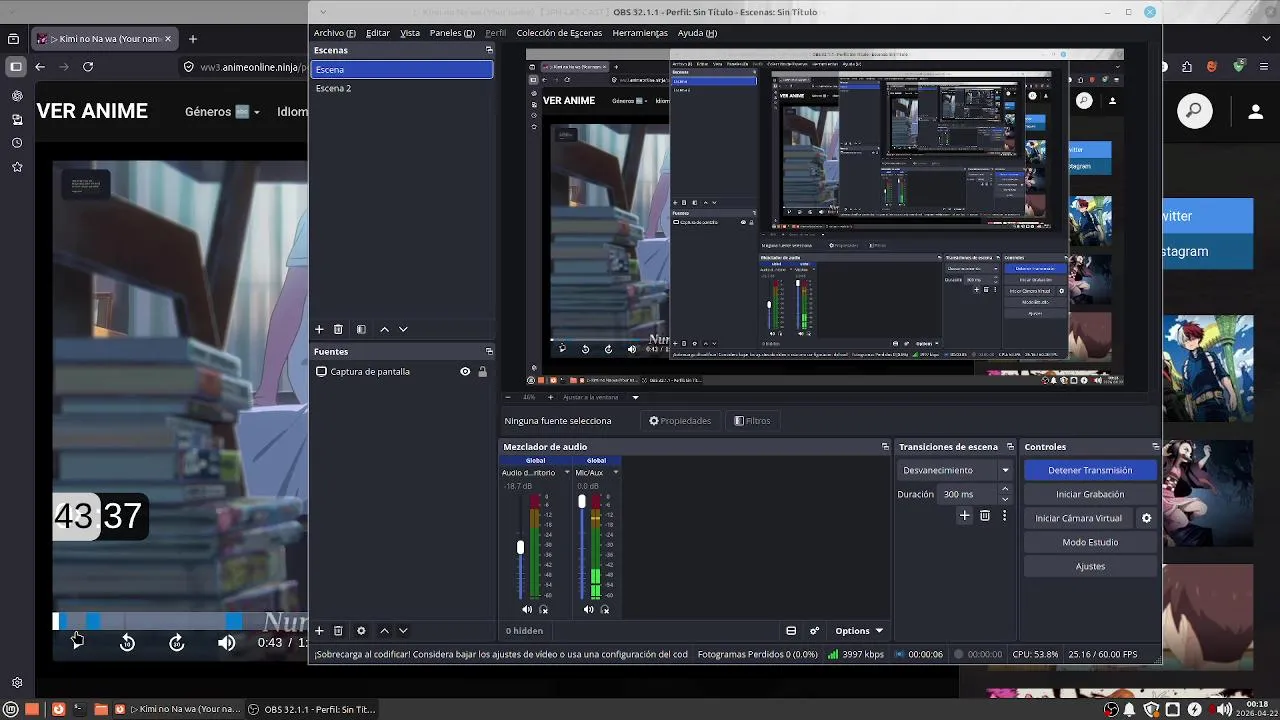Screen dimensions: 1280x720
Task: Remove selected scene with Escenas trash icon
Action: 338,329
